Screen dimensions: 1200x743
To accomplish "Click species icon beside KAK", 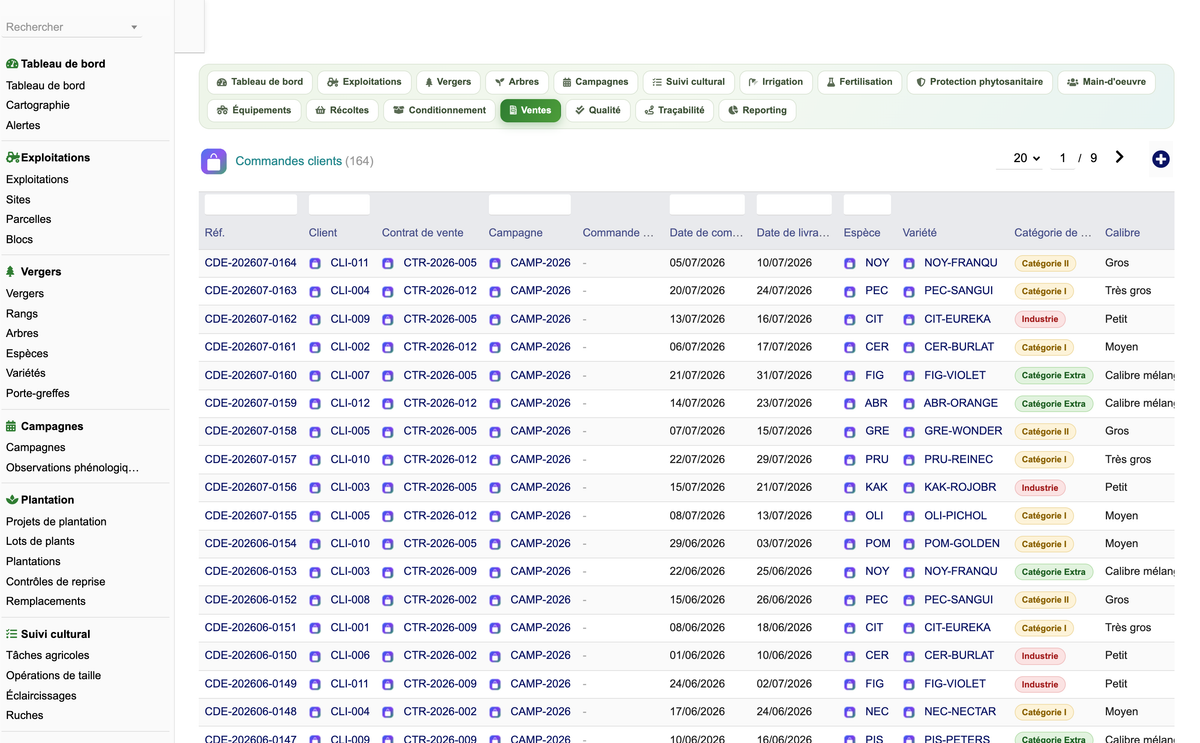I will (850, 488).
